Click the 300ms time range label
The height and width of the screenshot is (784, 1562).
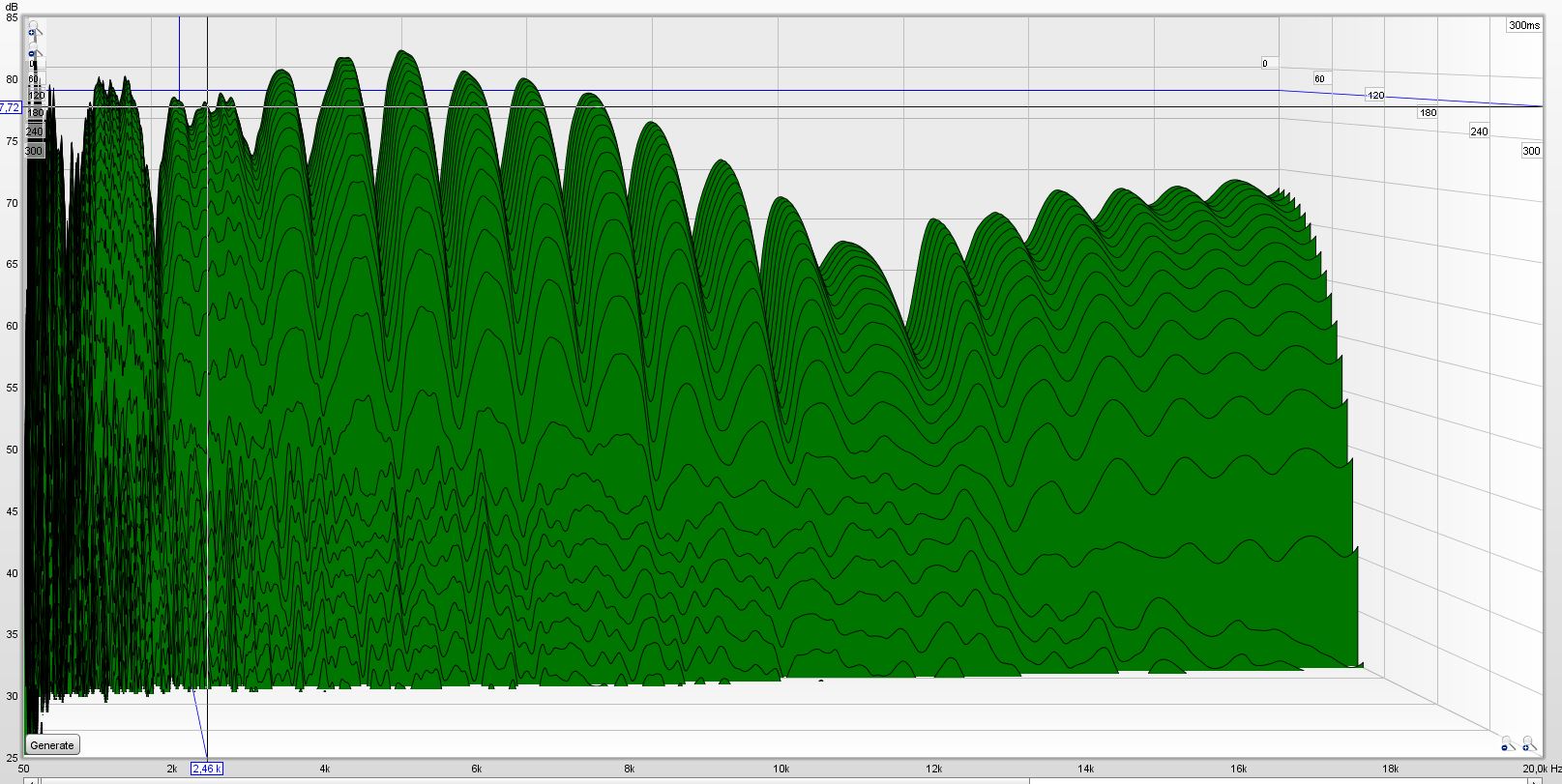point(1524,25)
